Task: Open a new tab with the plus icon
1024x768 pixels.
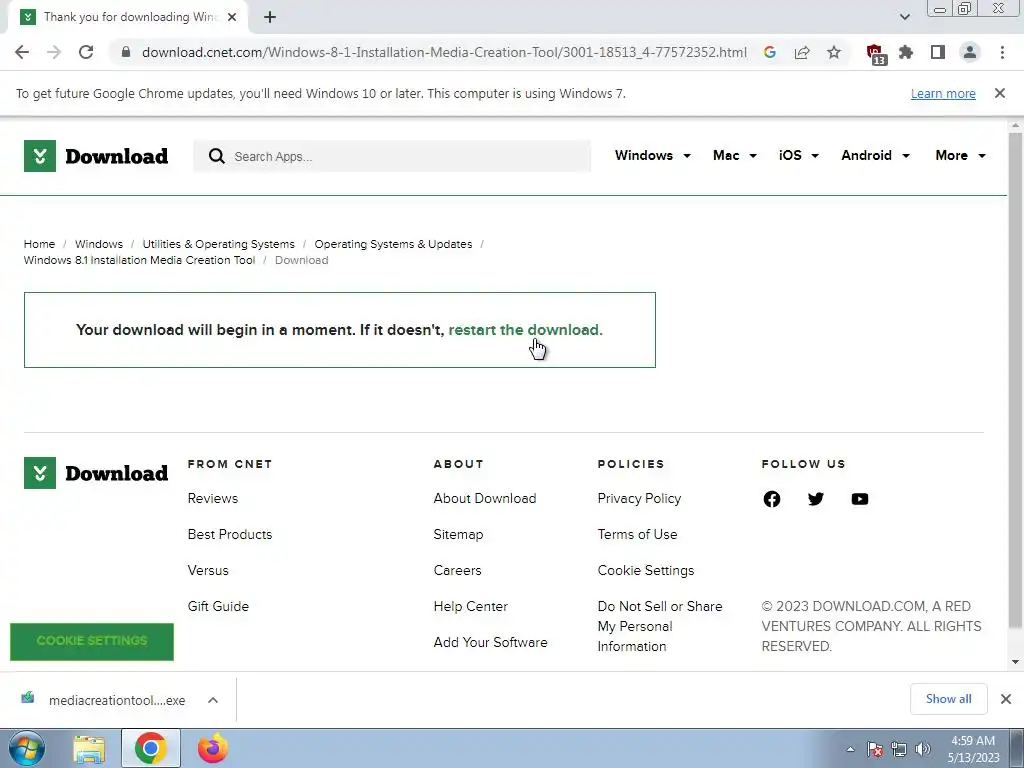Action: [x=270, y=17]
